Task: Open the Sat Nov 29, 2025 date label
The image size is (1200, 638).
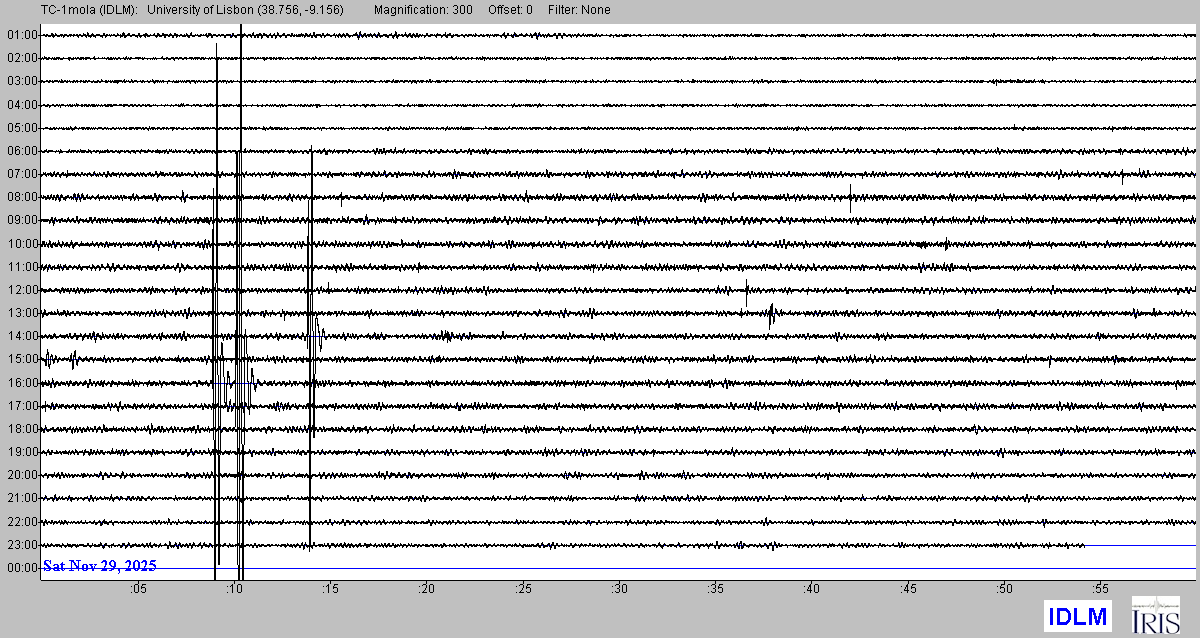Action: point(99,566)
